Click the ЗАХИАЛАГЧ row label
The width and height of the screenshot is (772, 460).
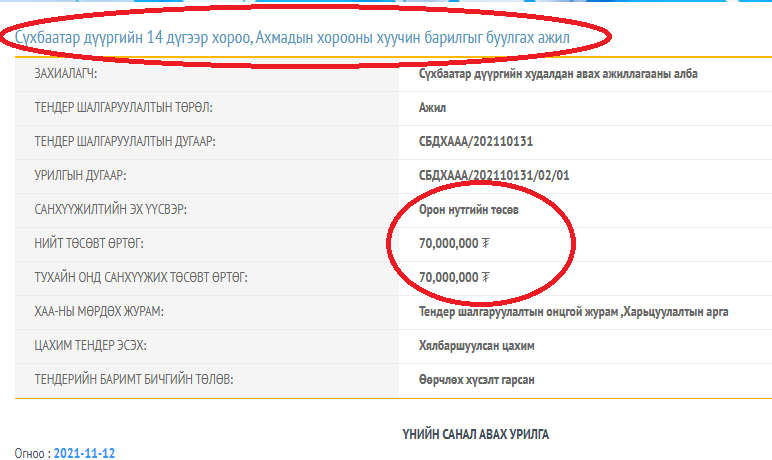coord(72,73)
